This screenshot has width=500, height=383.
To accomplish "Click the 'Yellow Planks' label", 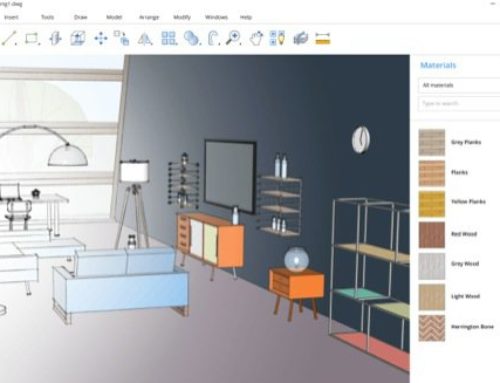I will tap(468, 202).
